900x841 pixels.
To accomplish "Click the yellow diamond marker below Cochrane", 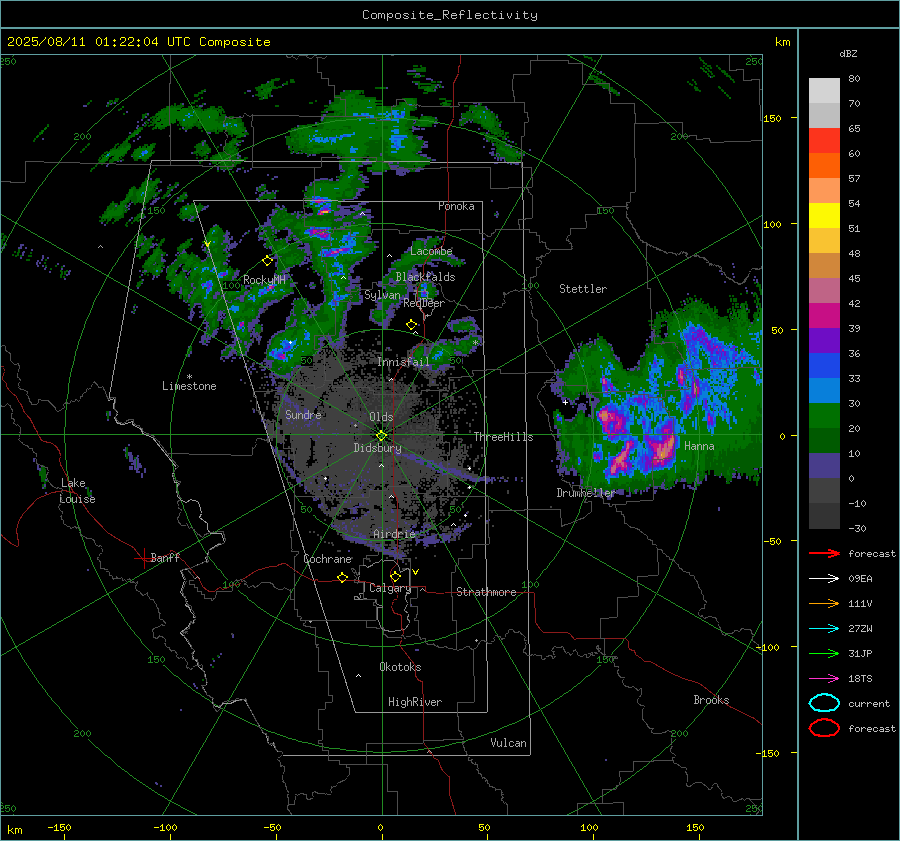I will 342,577.
